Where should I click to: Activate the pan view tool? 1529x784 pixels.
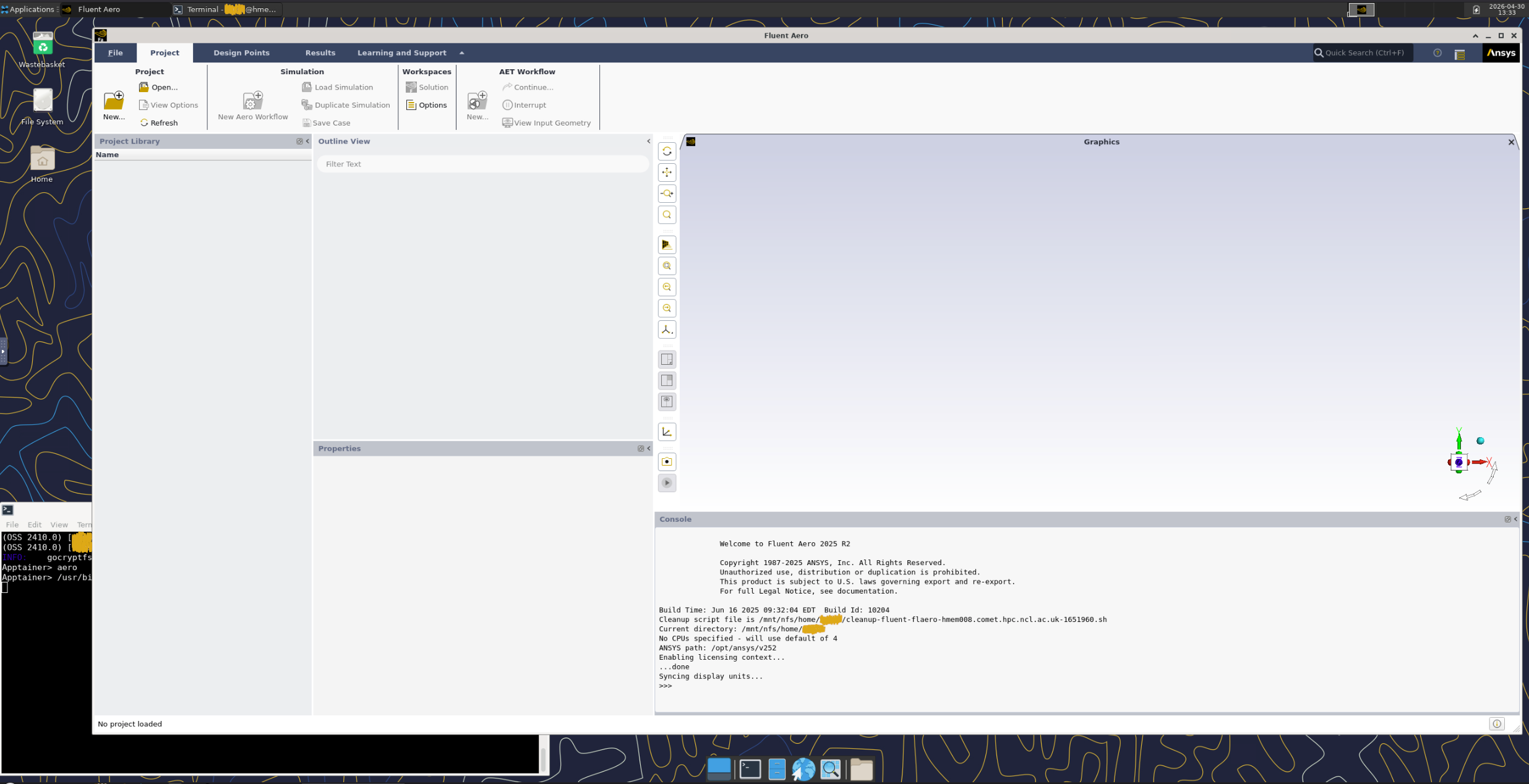coord(667,173)
